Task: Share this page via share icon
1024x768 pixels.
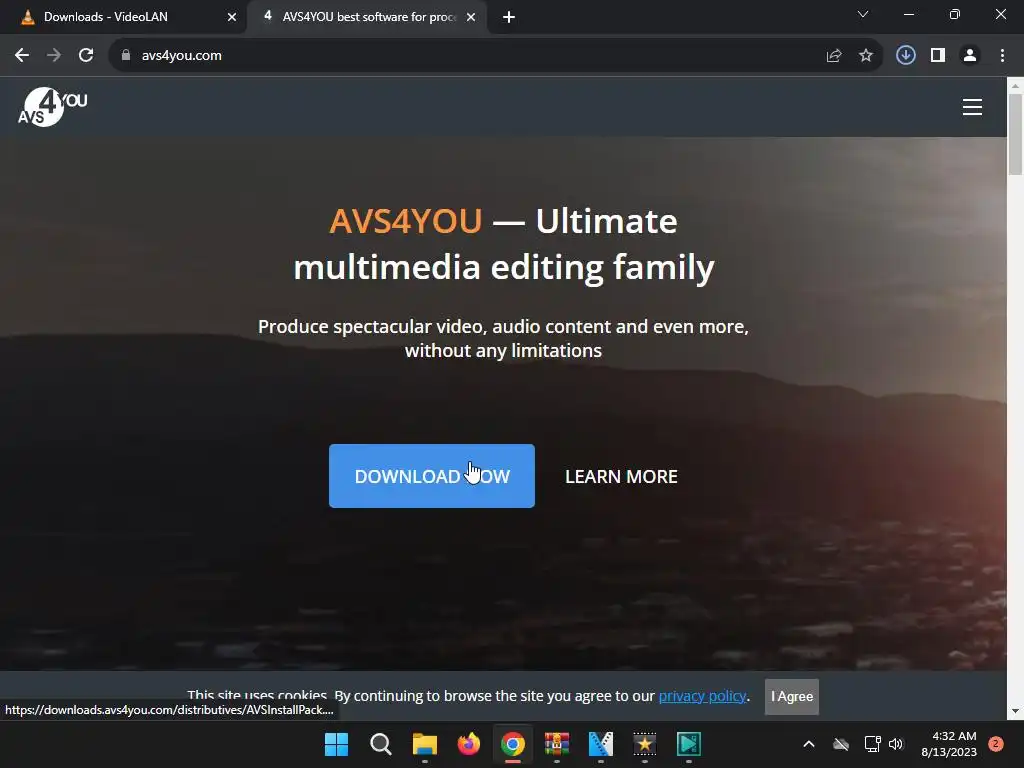Action: tap(833, 56)
